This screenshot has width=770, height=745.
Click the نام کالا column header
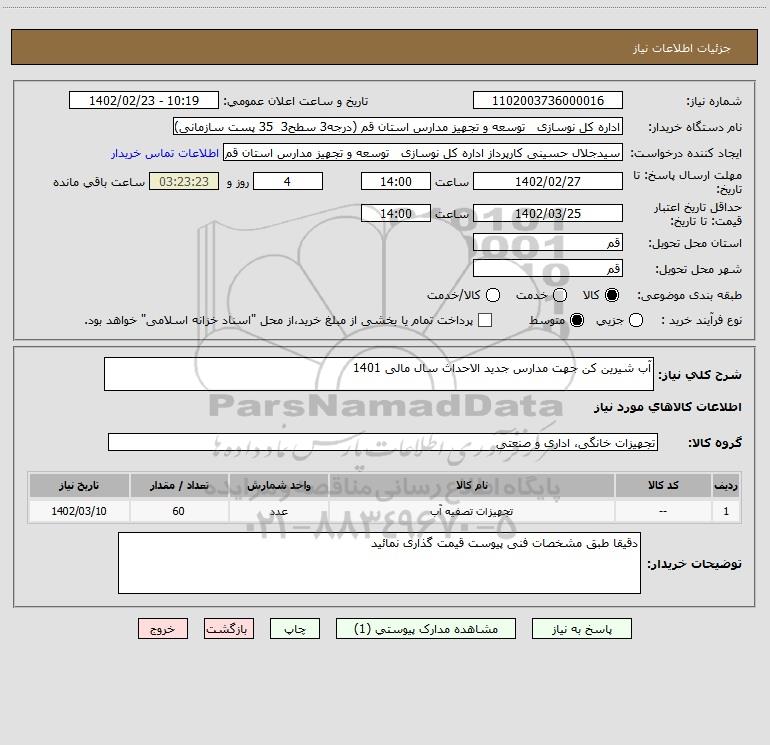click(471, 485)
